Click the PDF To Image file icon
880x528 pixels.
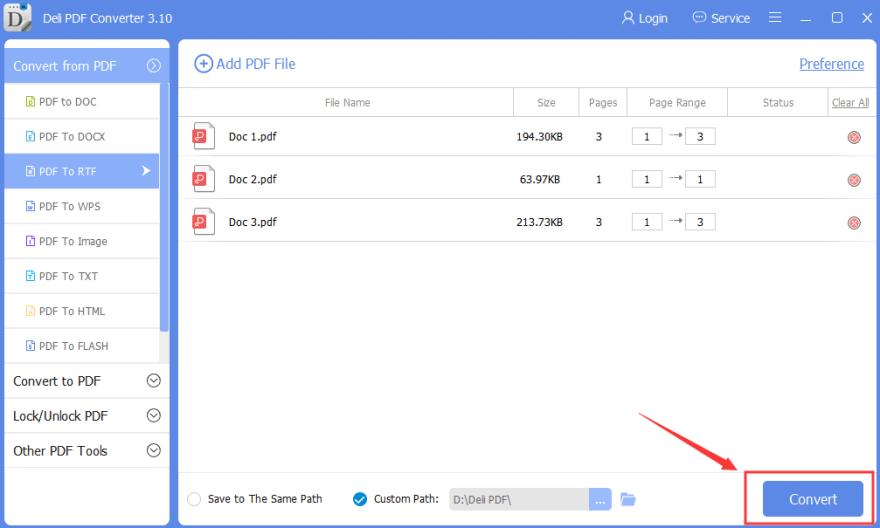point(30,241)
